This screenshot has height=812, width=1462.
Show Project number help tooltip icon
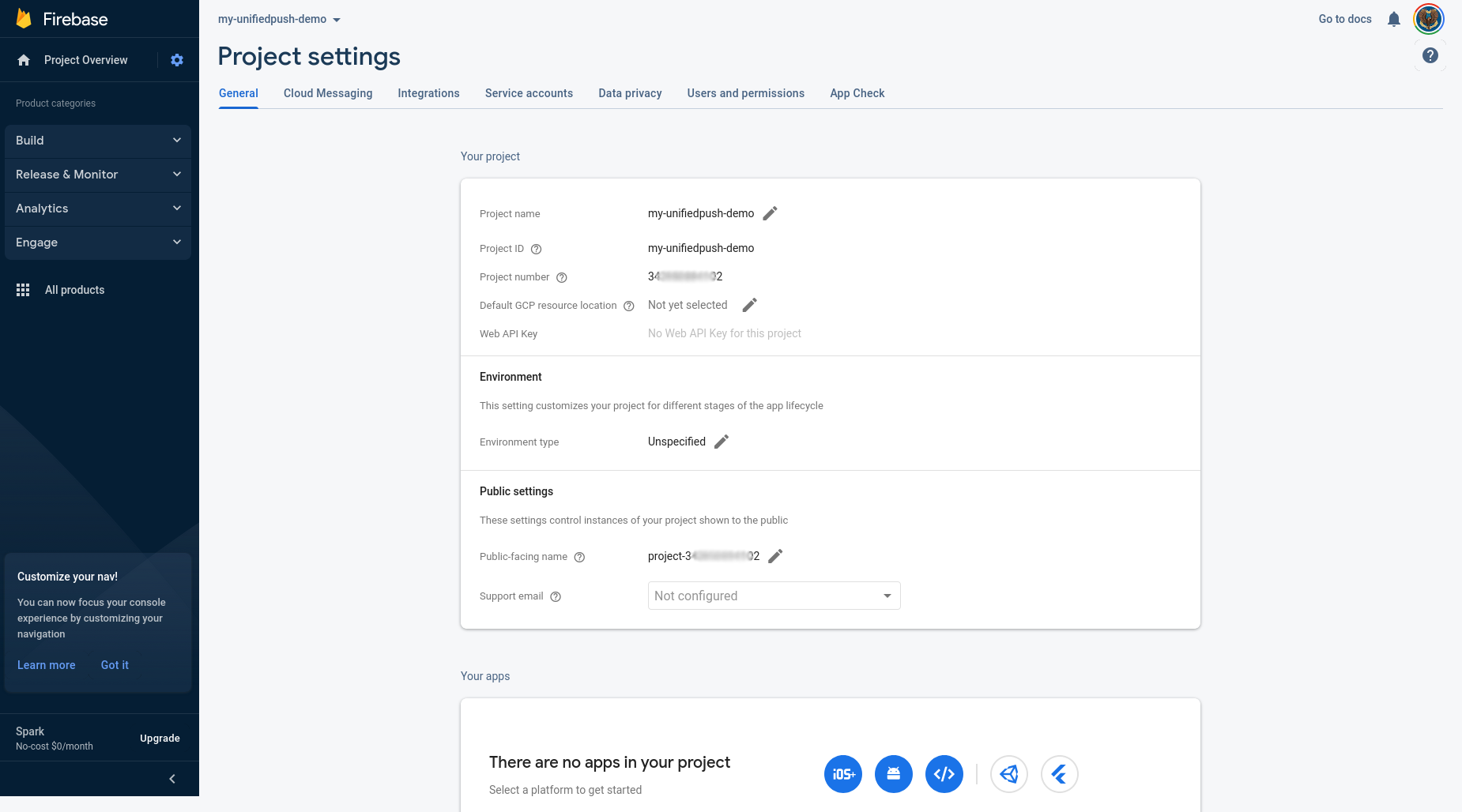point(562,277)
